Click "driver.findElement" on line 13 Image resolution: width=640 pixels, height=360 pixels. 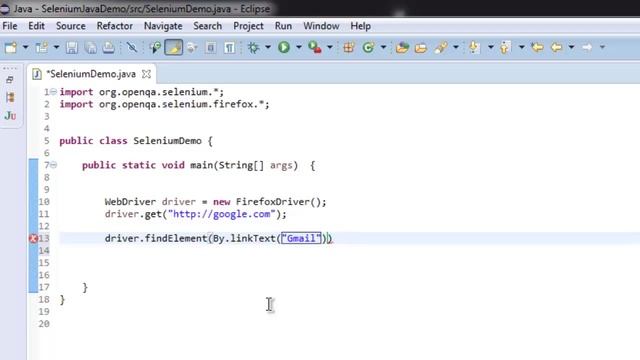click(156, 238)
